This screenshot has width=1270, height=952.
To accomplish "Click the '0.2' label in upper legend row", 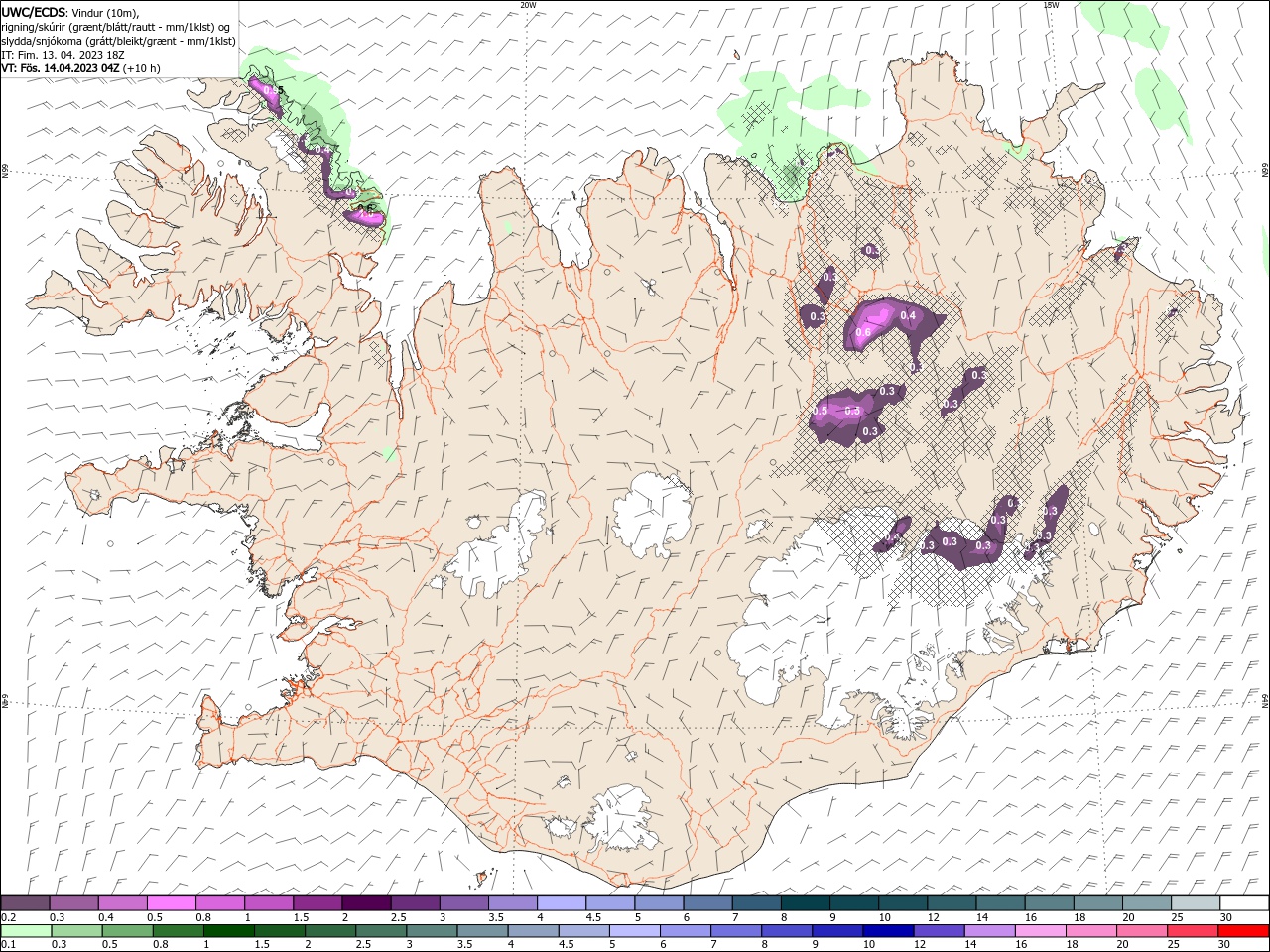I will click(8, 917).
